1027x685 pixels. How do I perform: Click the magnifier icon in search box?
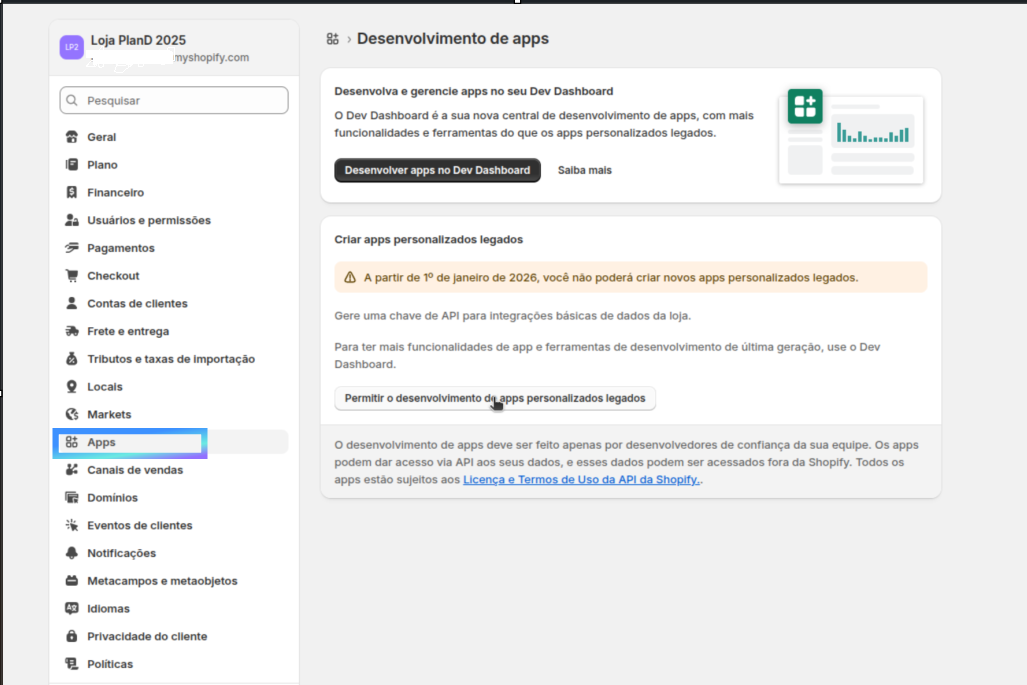pyautogui.click(x=72, y=100)
